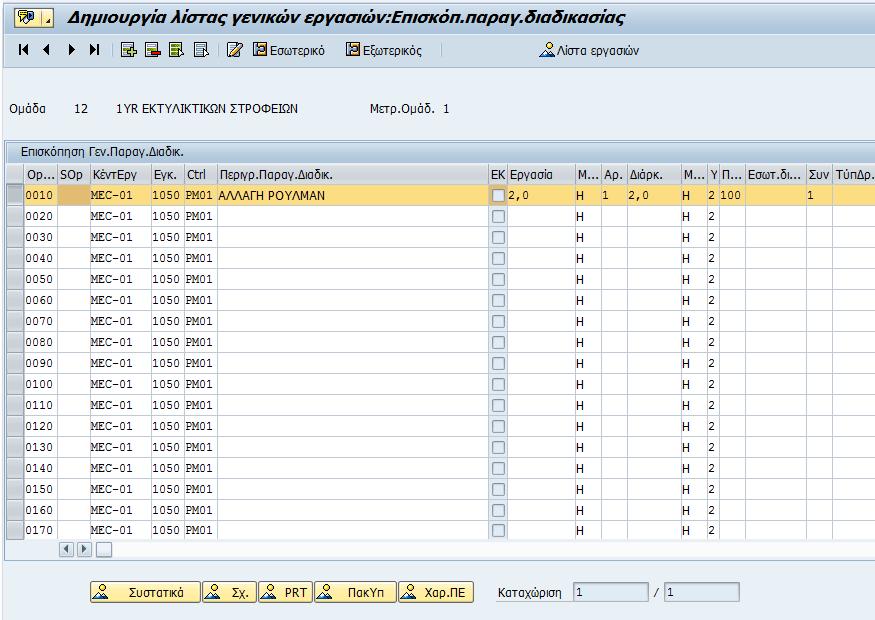Jump to first entry navigation icon
Screen dimensions: 875x620
(x=23, y=50)
